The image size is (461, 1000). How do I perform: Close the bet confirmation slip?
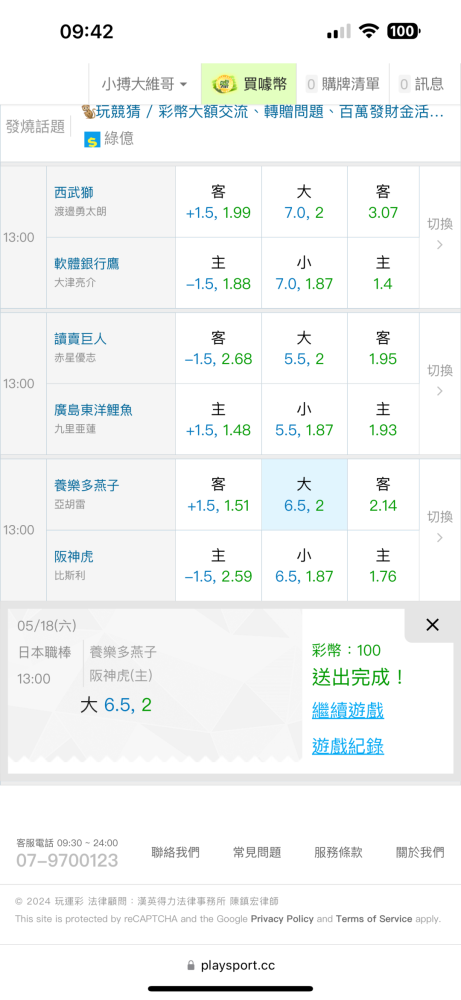click(x=432, y=625)
